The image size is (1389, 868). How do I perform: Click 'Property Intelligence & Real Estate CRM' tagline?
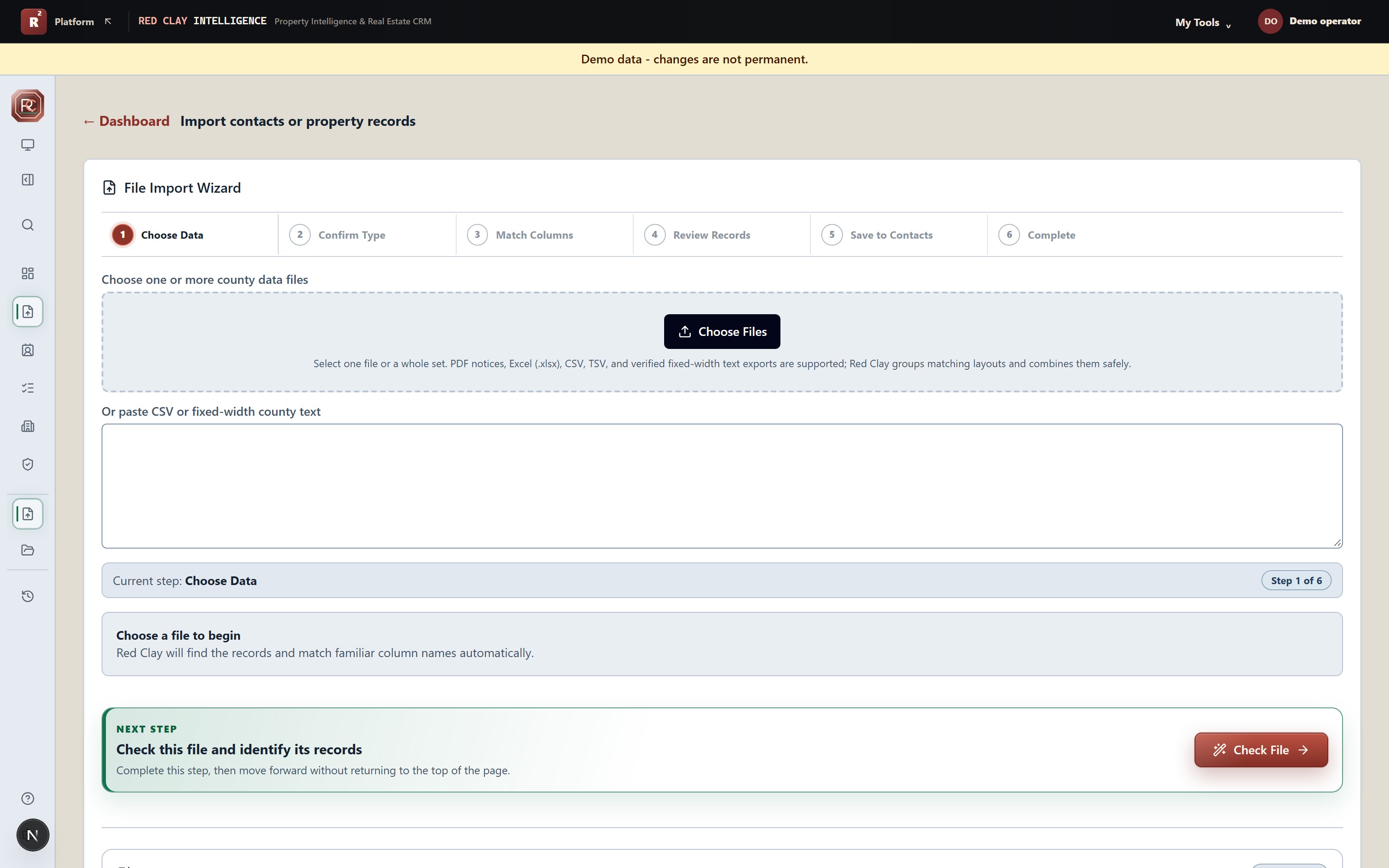[x=353, y=21]
